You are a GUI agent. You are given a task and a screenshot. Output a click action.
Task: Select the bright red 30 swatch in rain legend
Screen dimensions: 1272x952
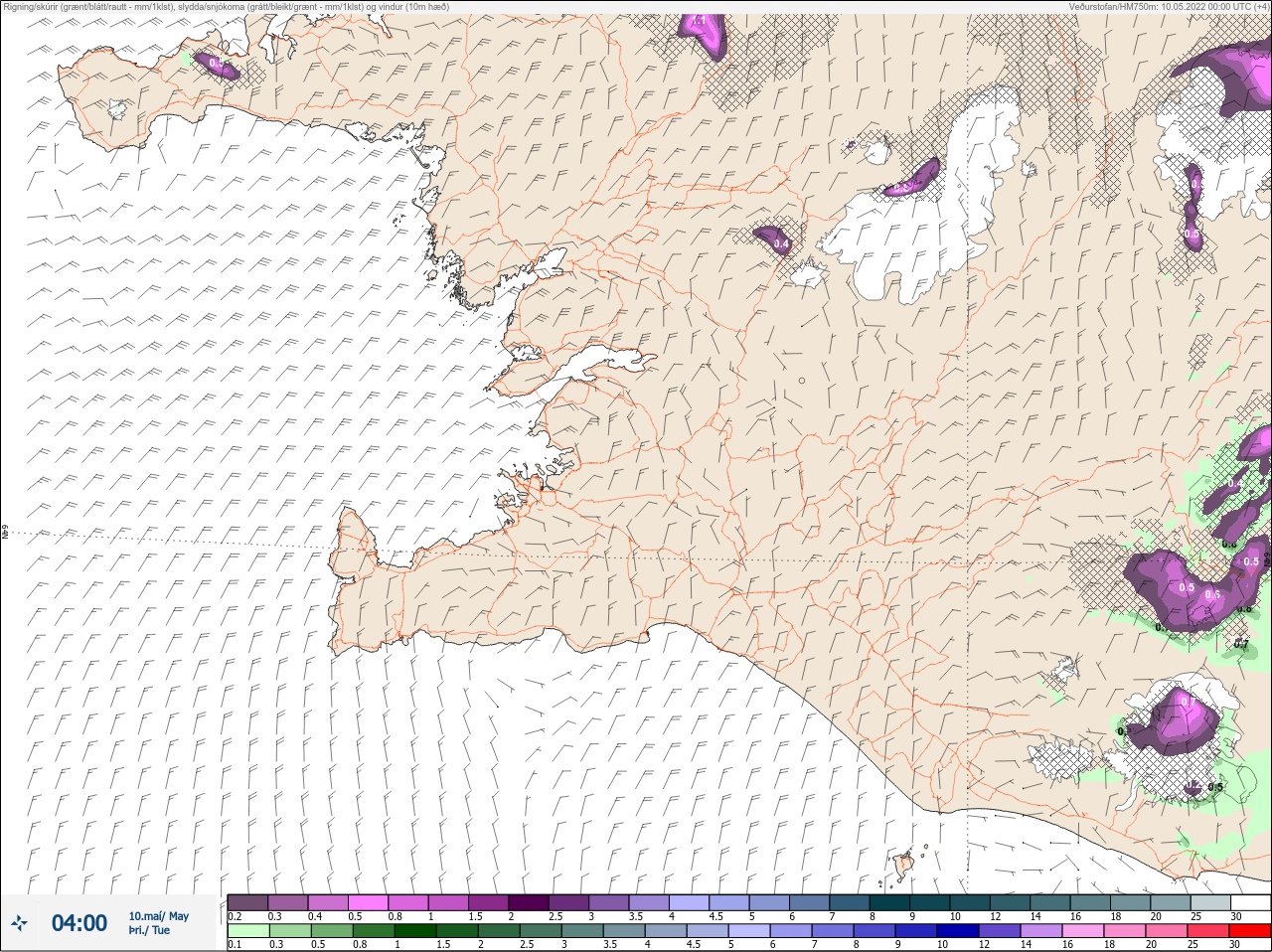[1250, 931]
